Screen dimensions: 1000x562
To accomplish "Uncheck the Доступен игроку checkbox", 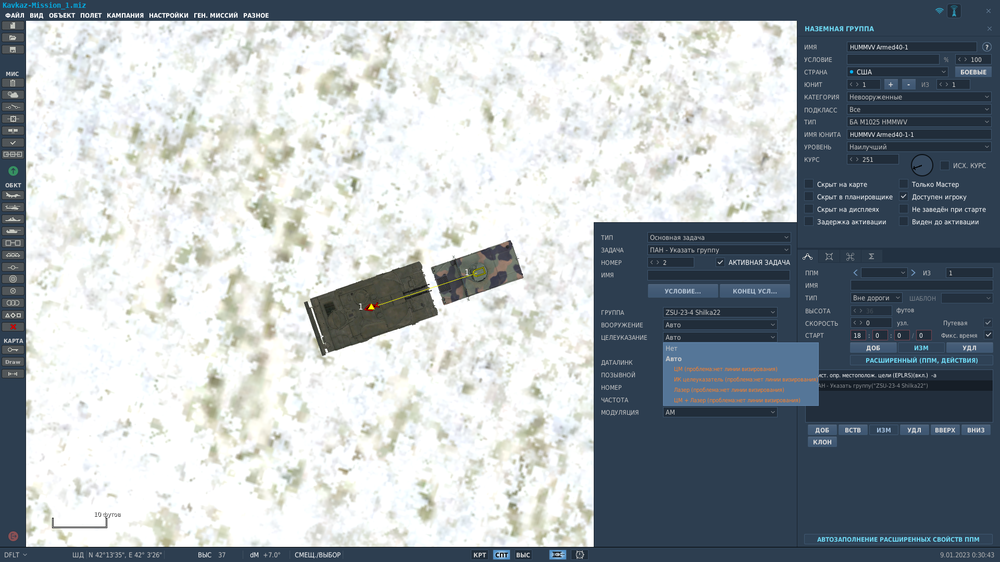I will click(904, 197).
